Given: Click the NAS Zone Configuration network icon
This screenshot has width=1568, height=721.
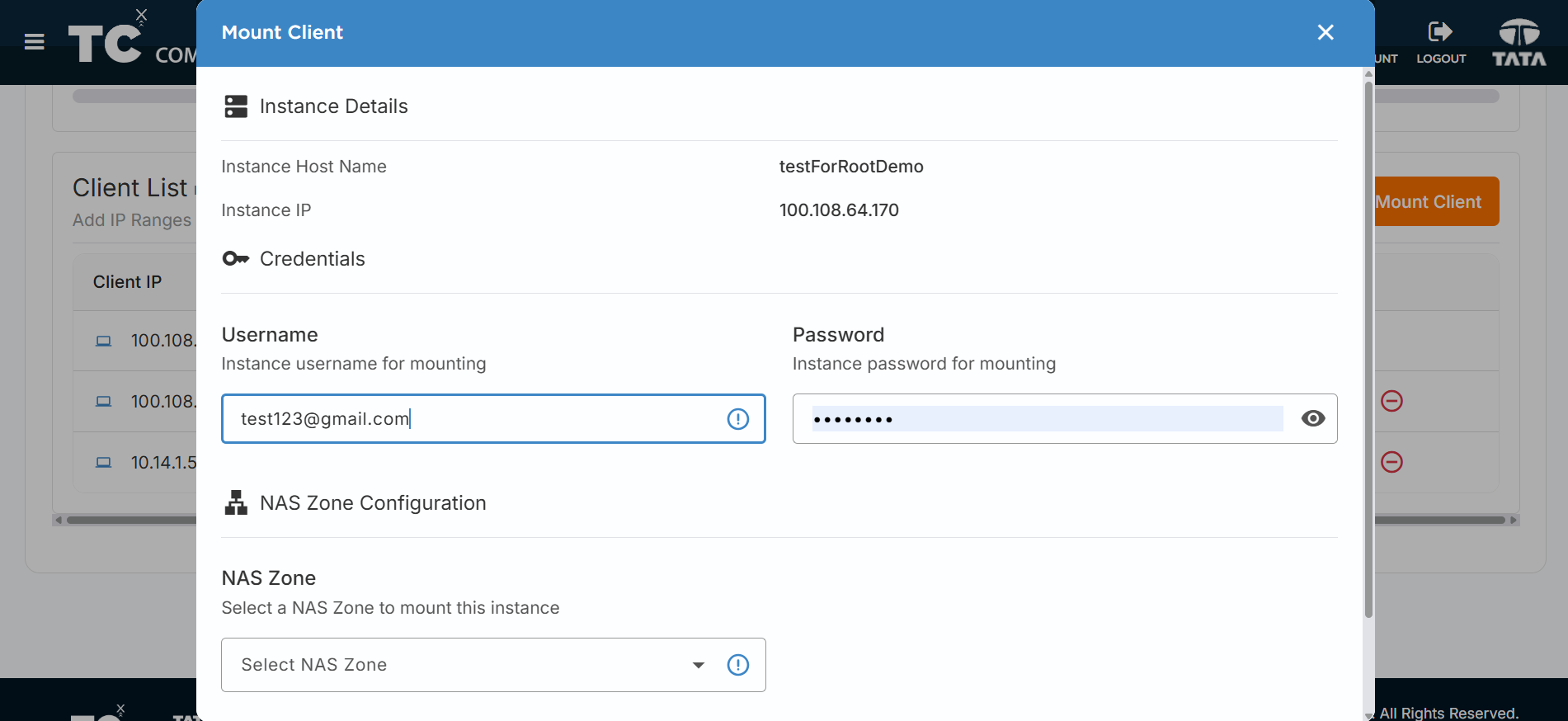Looking at the screenshot, I should point(236,503).
